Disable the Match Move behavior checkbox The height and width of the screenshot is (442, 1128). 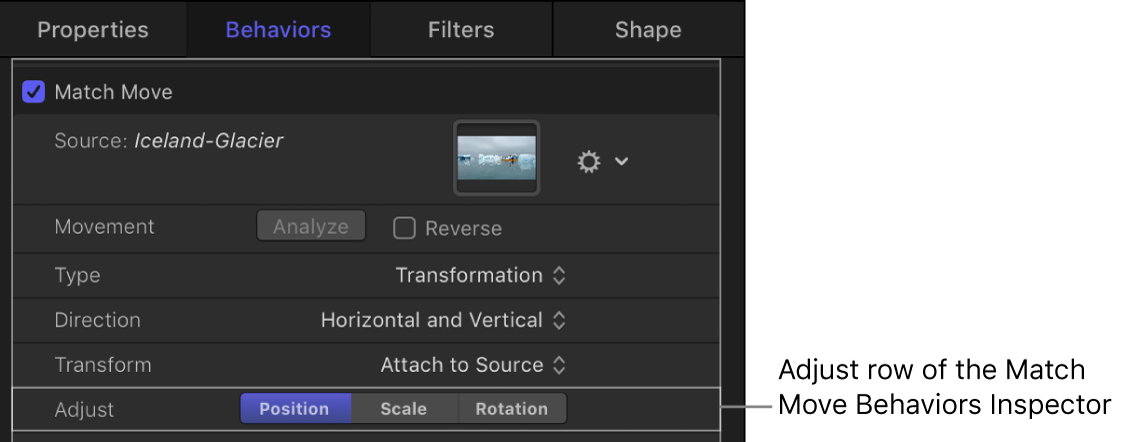coord(34,92)
